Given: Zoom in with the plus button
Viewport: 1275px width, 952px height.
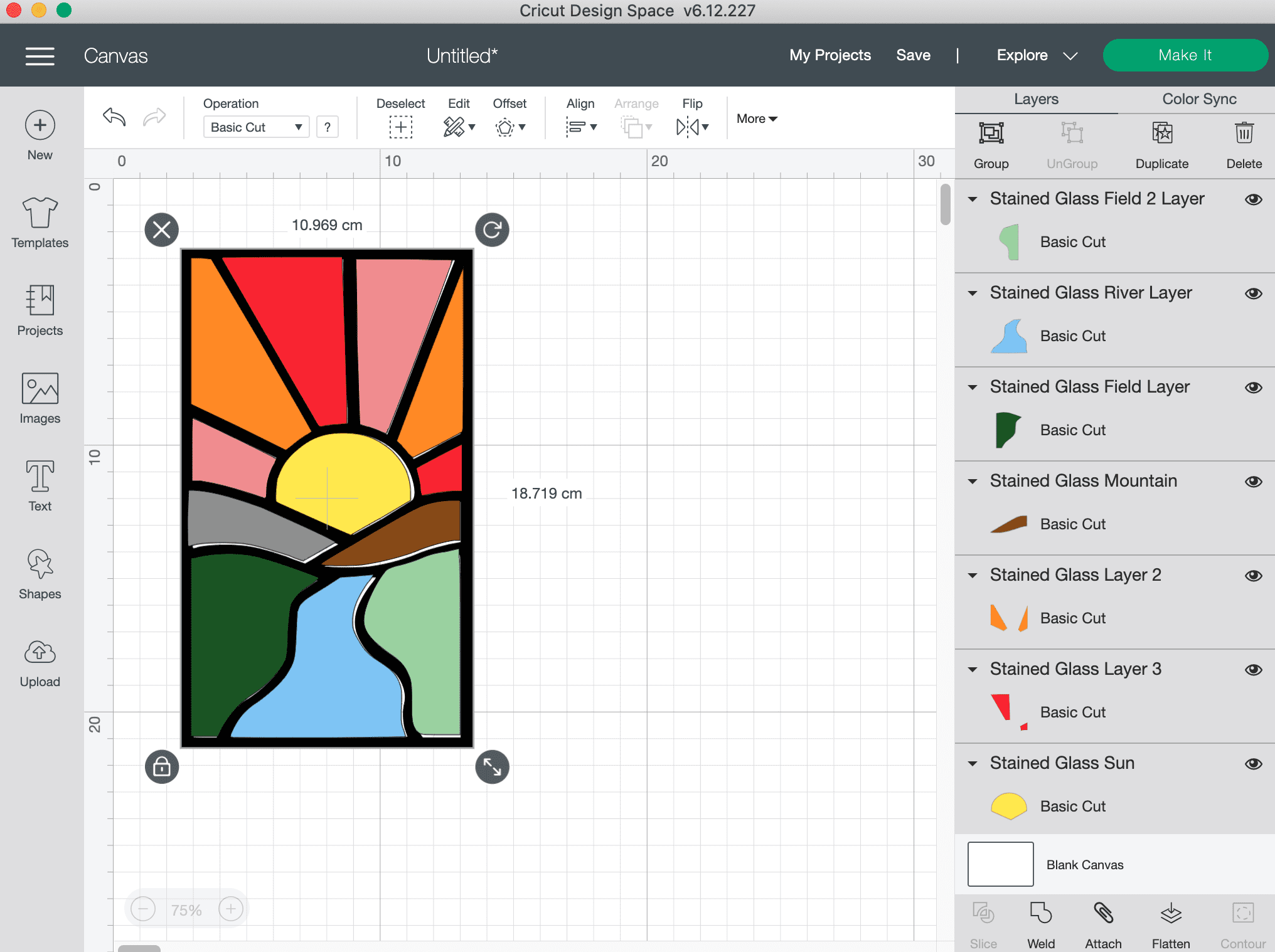Looking at the screenshot, I should click(x=230, y=909).
